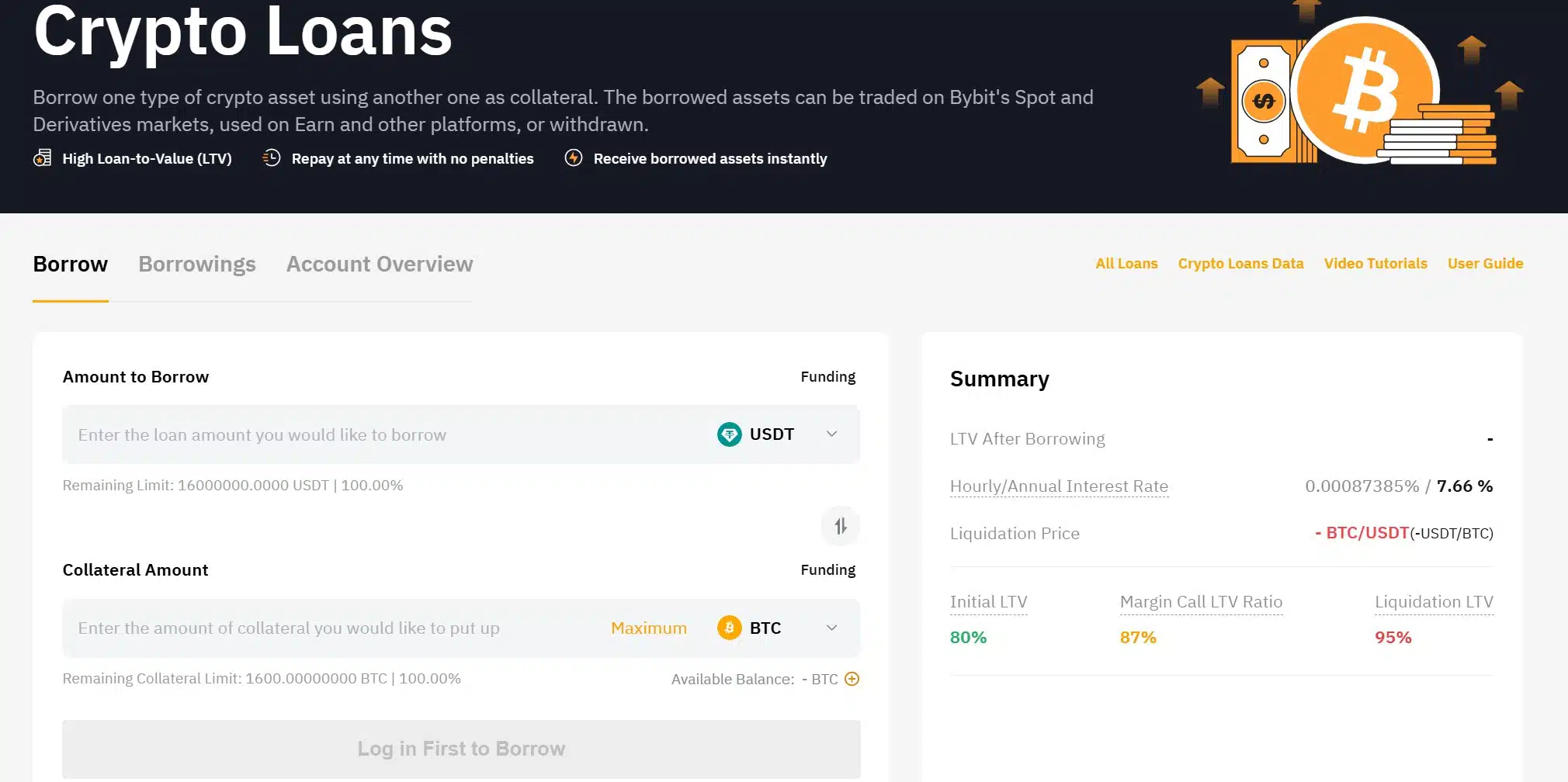This screenshot has width=1568, height=782.
Task: Switch to the Borrowings tab
Action: (x=197, y=265)
